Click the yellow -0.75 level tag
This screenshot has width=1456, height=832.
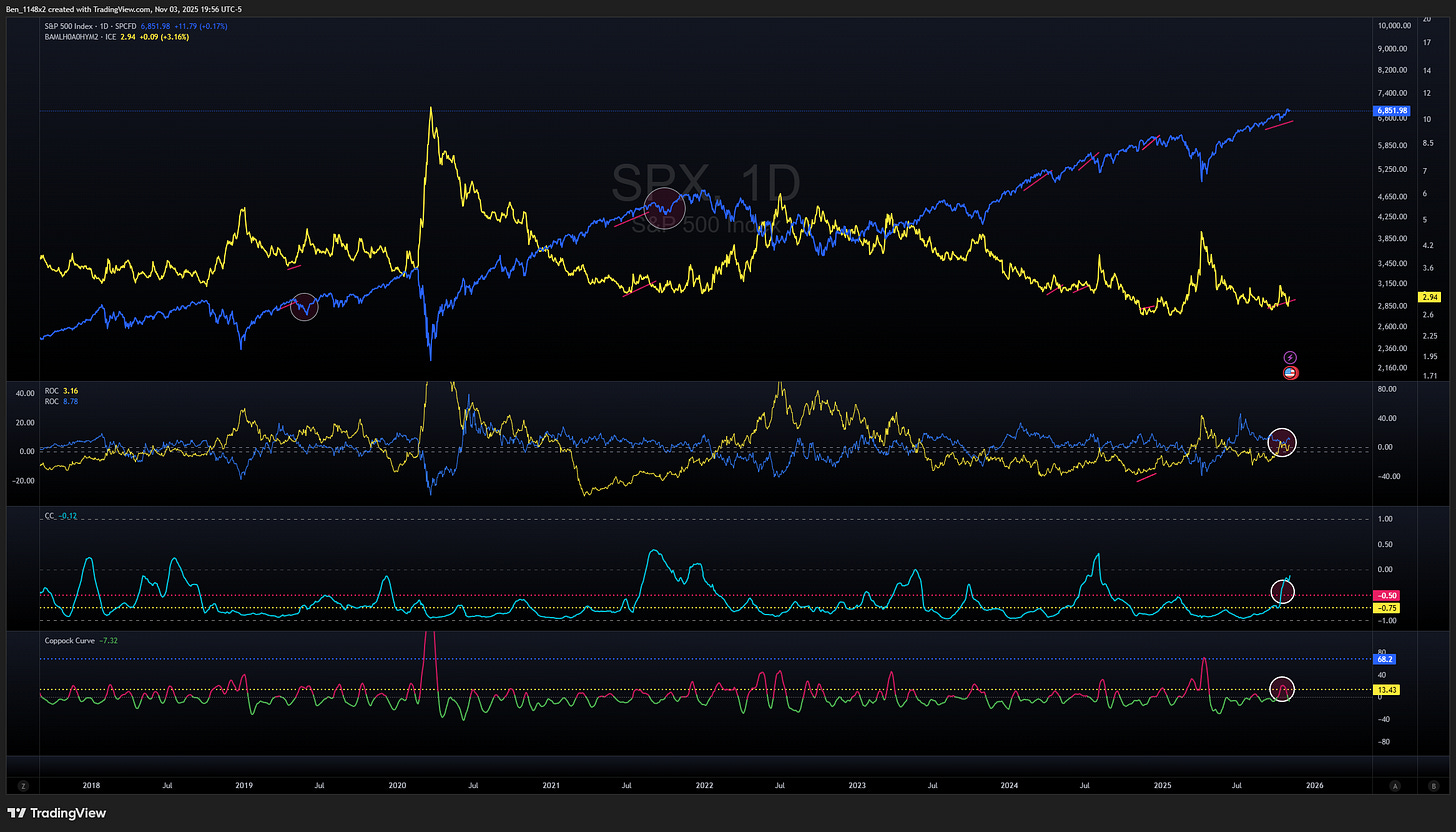pos(1389,608)
